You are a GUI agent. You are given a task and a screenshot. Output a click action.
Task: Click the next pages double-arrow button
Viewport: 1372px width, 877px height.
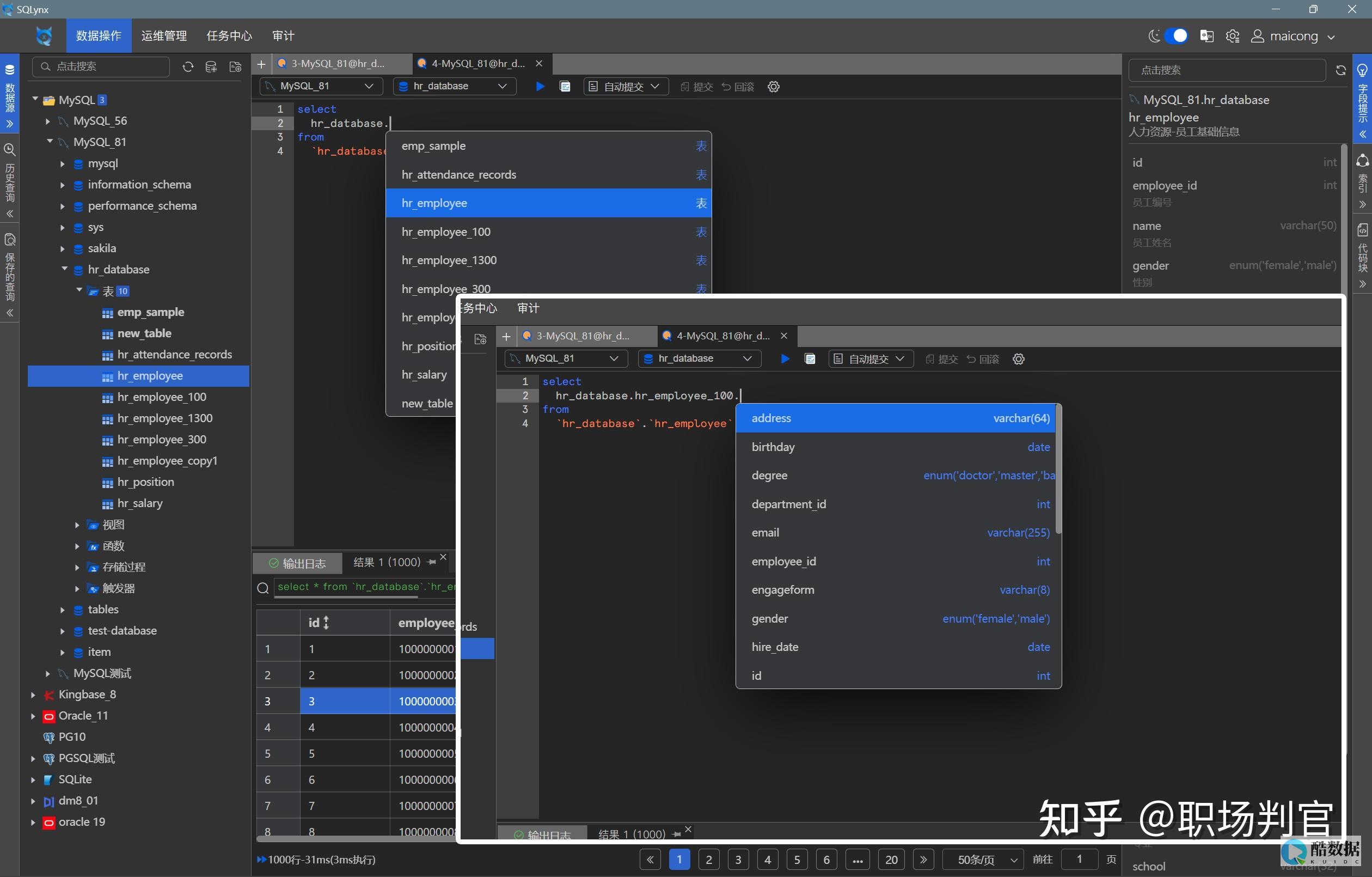pos(923,860)
